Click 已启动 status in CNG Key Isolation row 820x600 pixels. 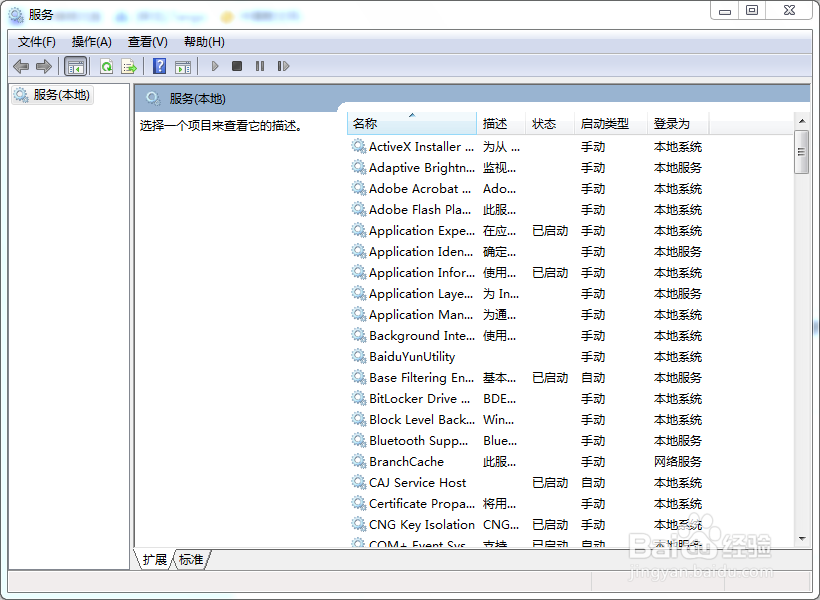click(550, 525)
